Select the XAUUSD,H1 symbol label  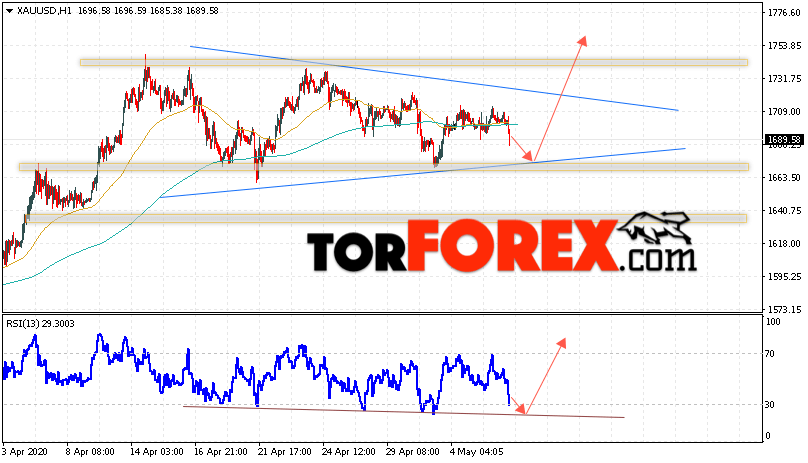pos(44,11)
